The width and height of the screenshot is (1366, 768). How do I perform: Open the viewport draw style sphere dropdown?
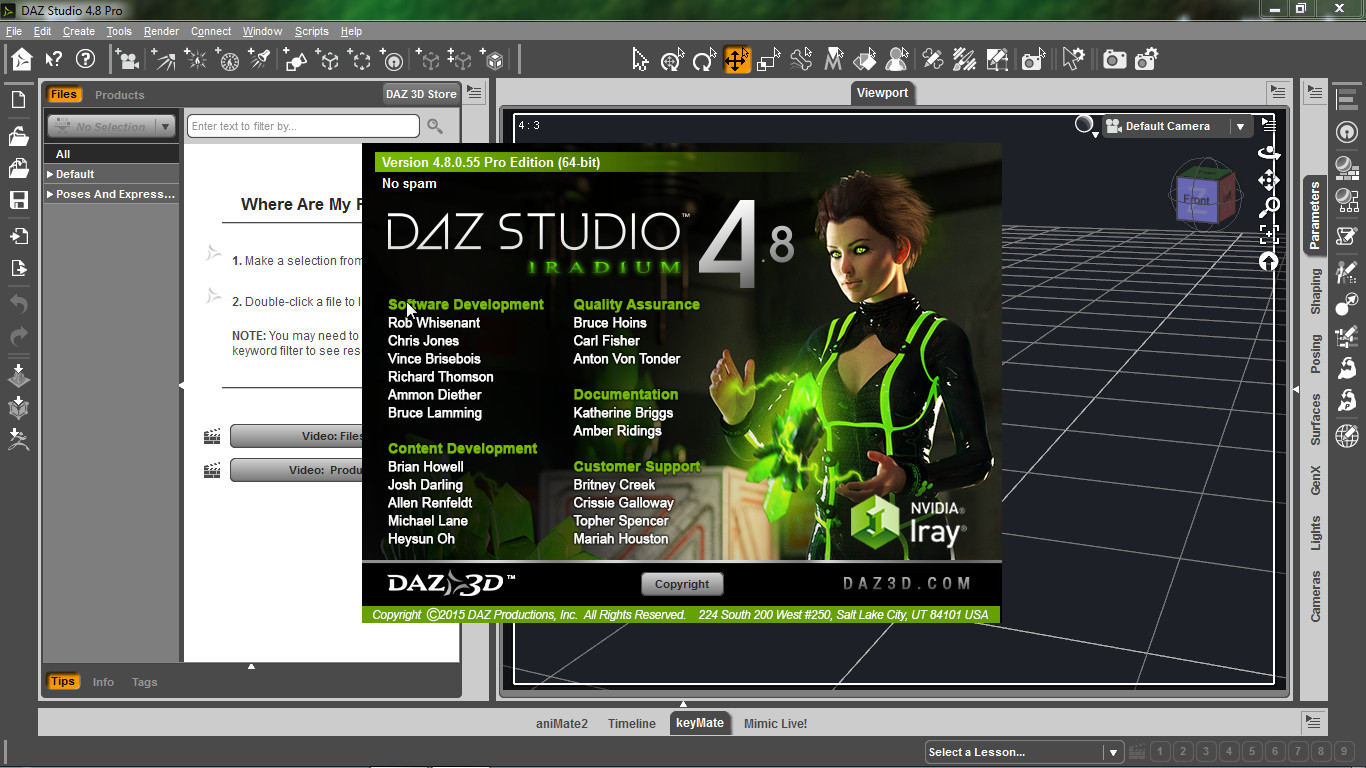[x=1086, y=126]
